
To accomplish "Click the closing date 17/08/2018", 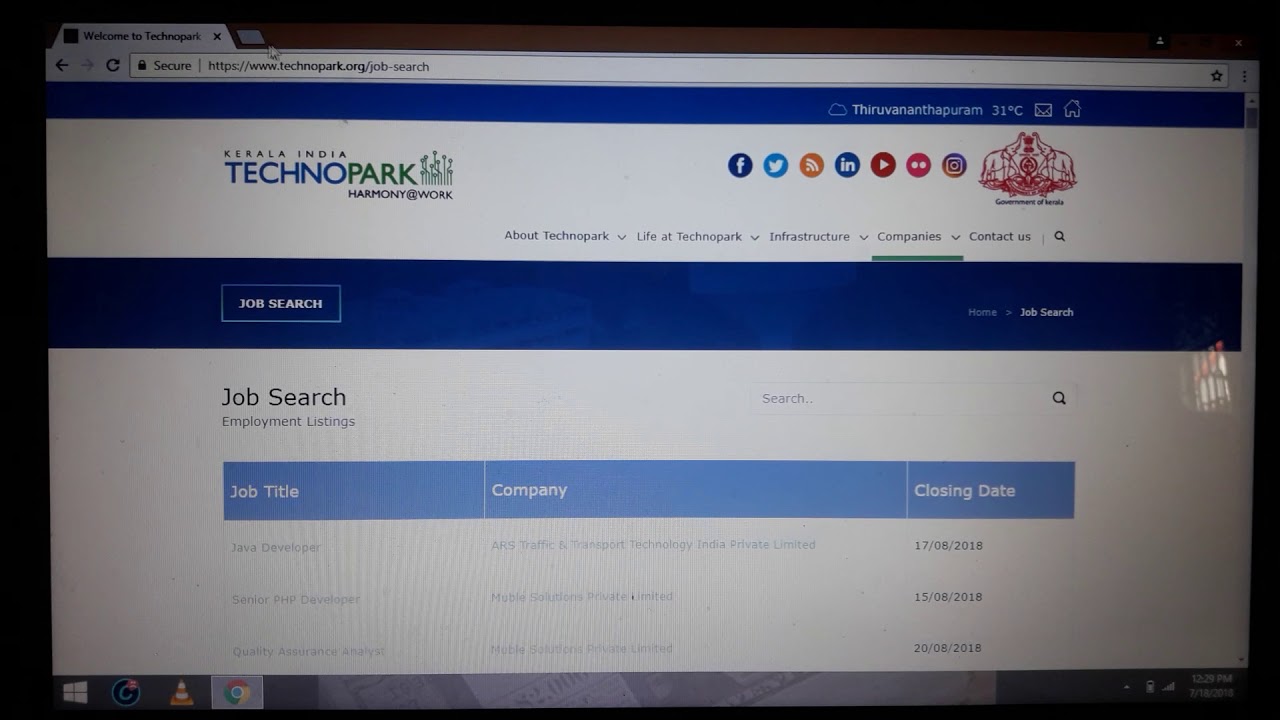I will point(948,545).
